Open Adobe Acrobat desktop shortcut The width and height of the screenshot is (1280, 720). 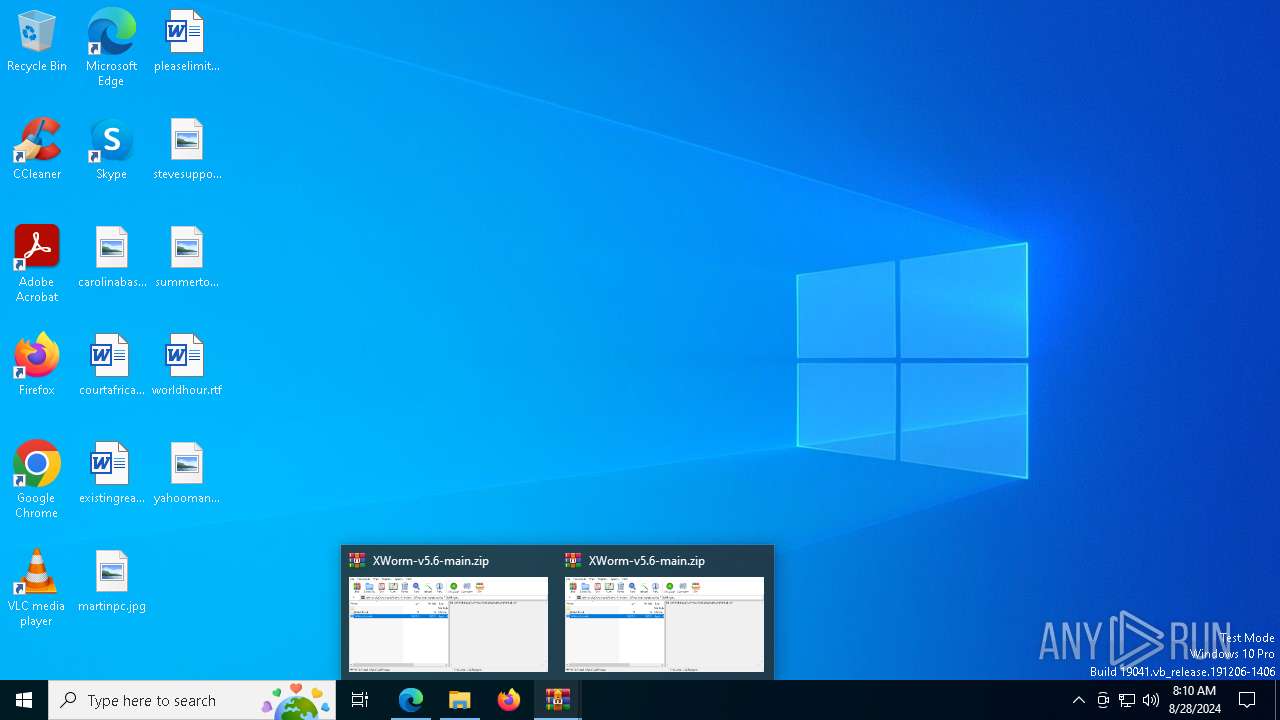click(x=37, y=264)
